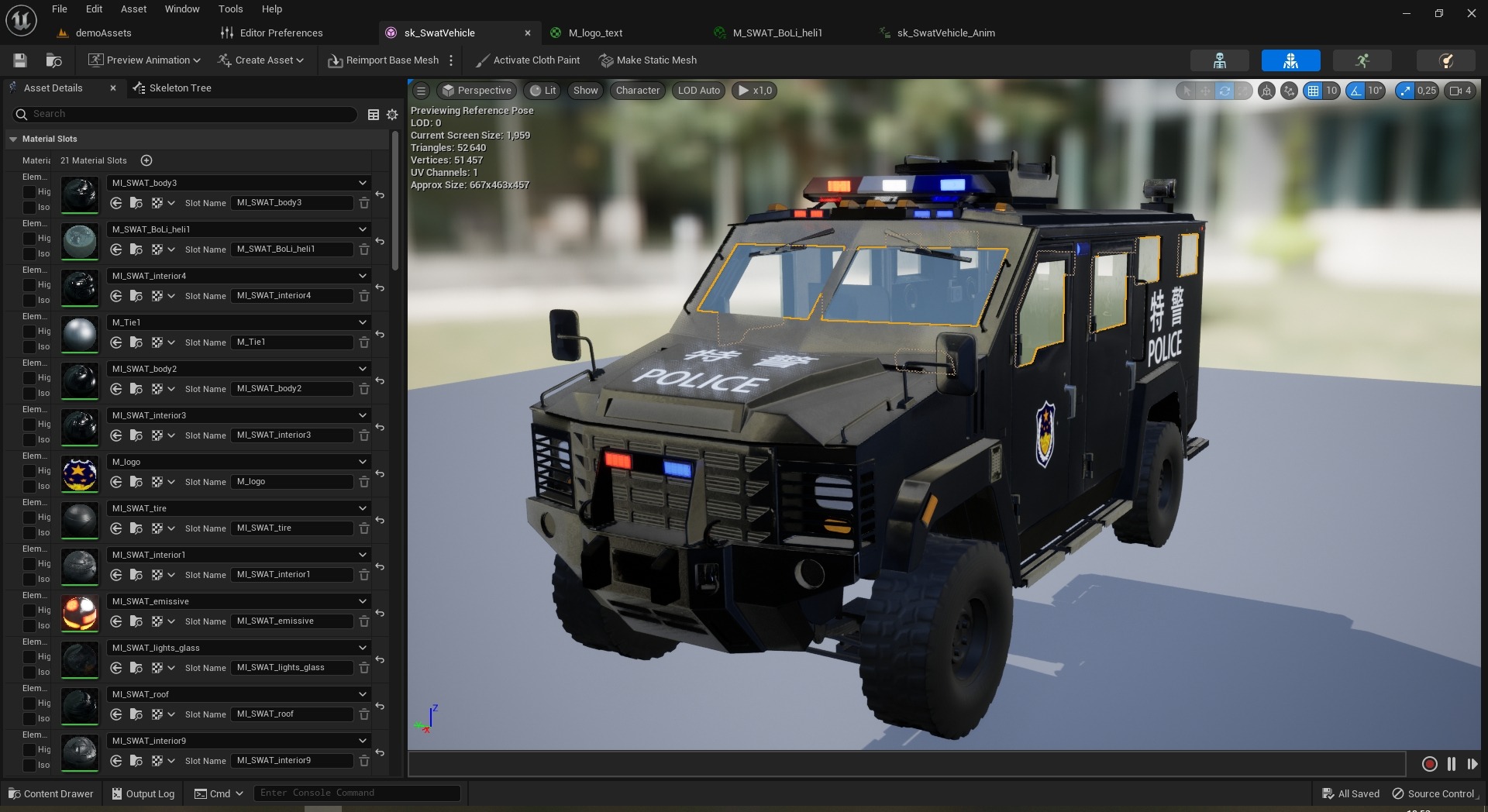Toggle the coordinate system cube icon

pos(1266,91)
